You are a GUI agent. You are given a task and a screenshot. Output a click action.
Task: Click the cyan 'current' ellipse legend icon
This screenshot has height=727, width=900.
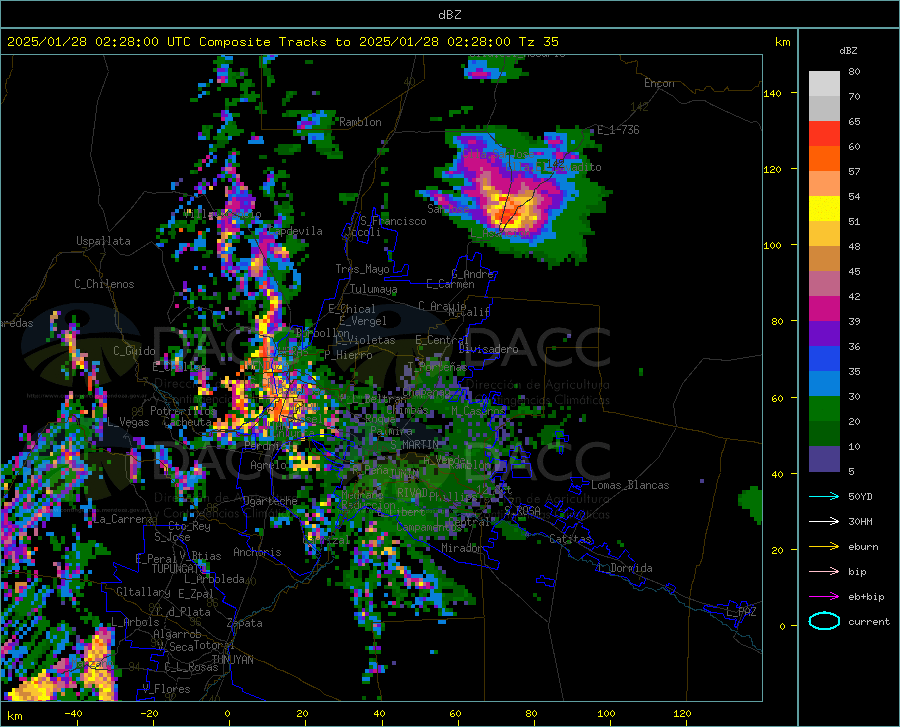pyautogui.click(x=824, y=621)
